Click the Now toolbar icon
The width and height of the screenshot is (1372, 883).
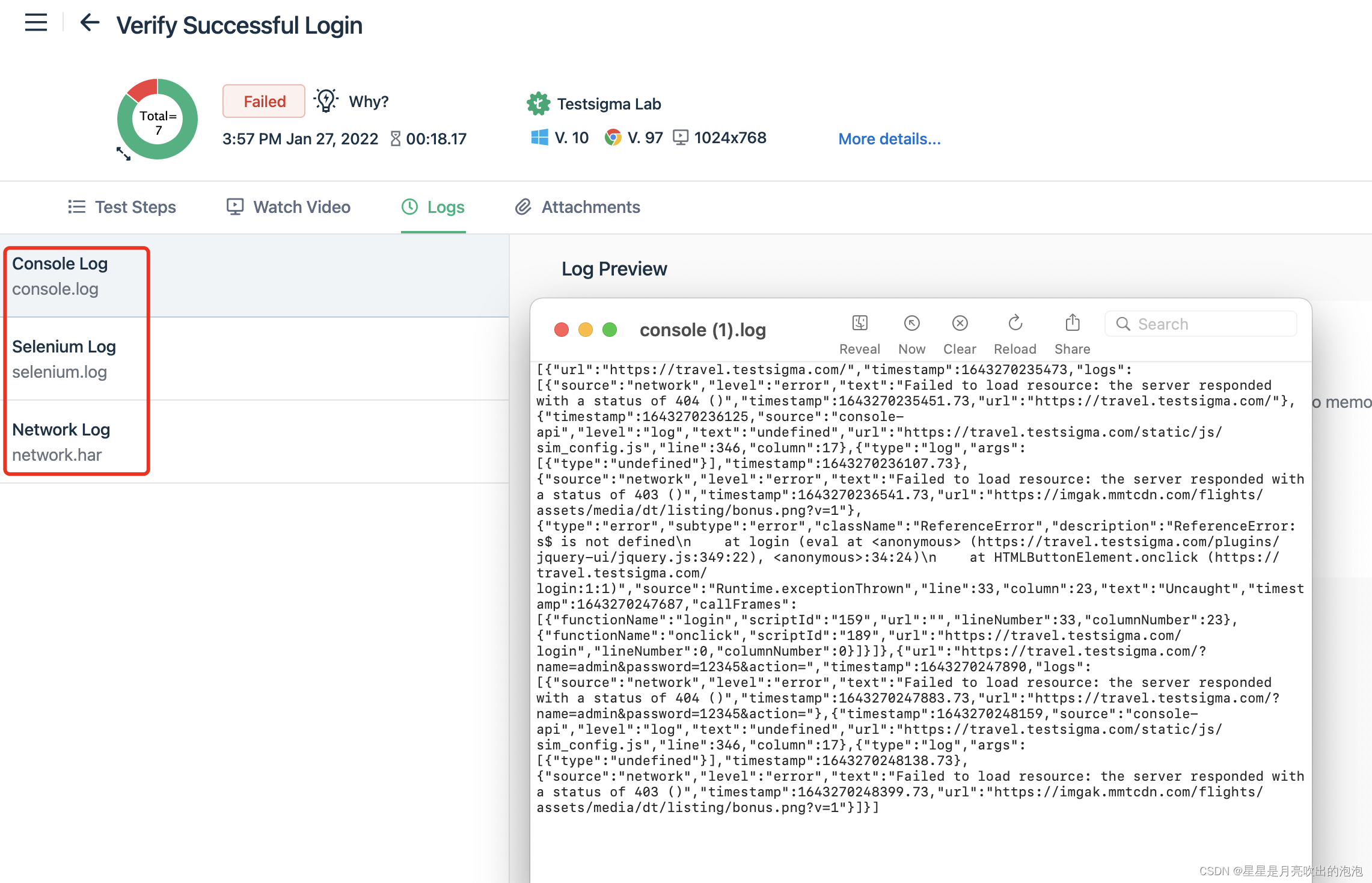pyautogui.click(x=911, y=324)
